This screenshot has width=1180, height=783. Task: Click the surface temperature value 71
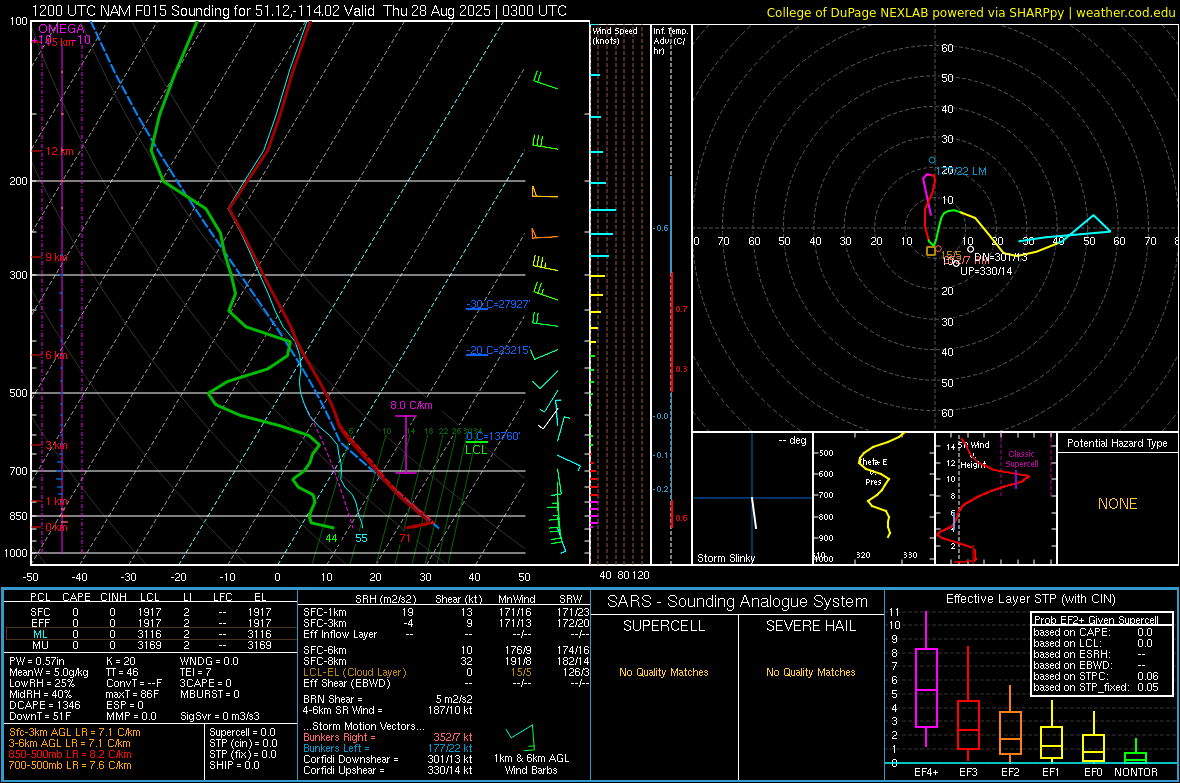(405, 538)
